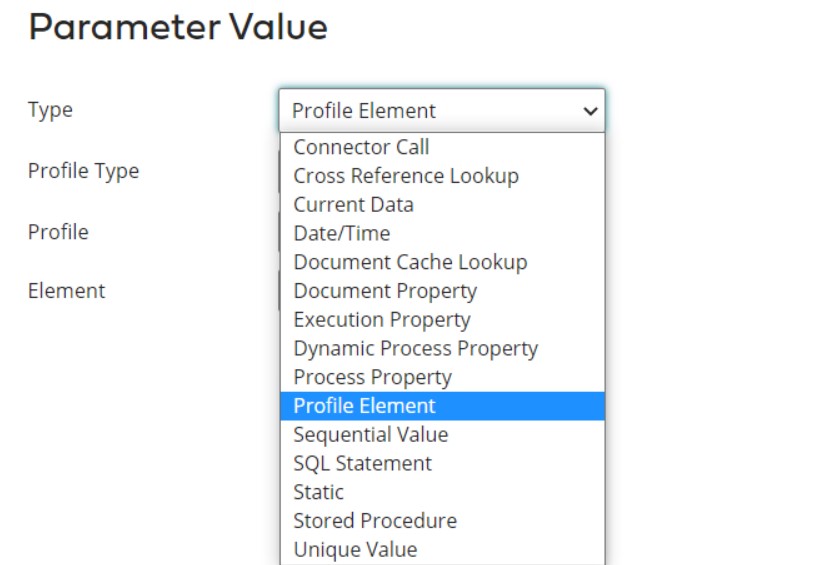The image size is (828, 565).
Task: Click the Type dropdown chevron arrow
Action: point(590,111)
